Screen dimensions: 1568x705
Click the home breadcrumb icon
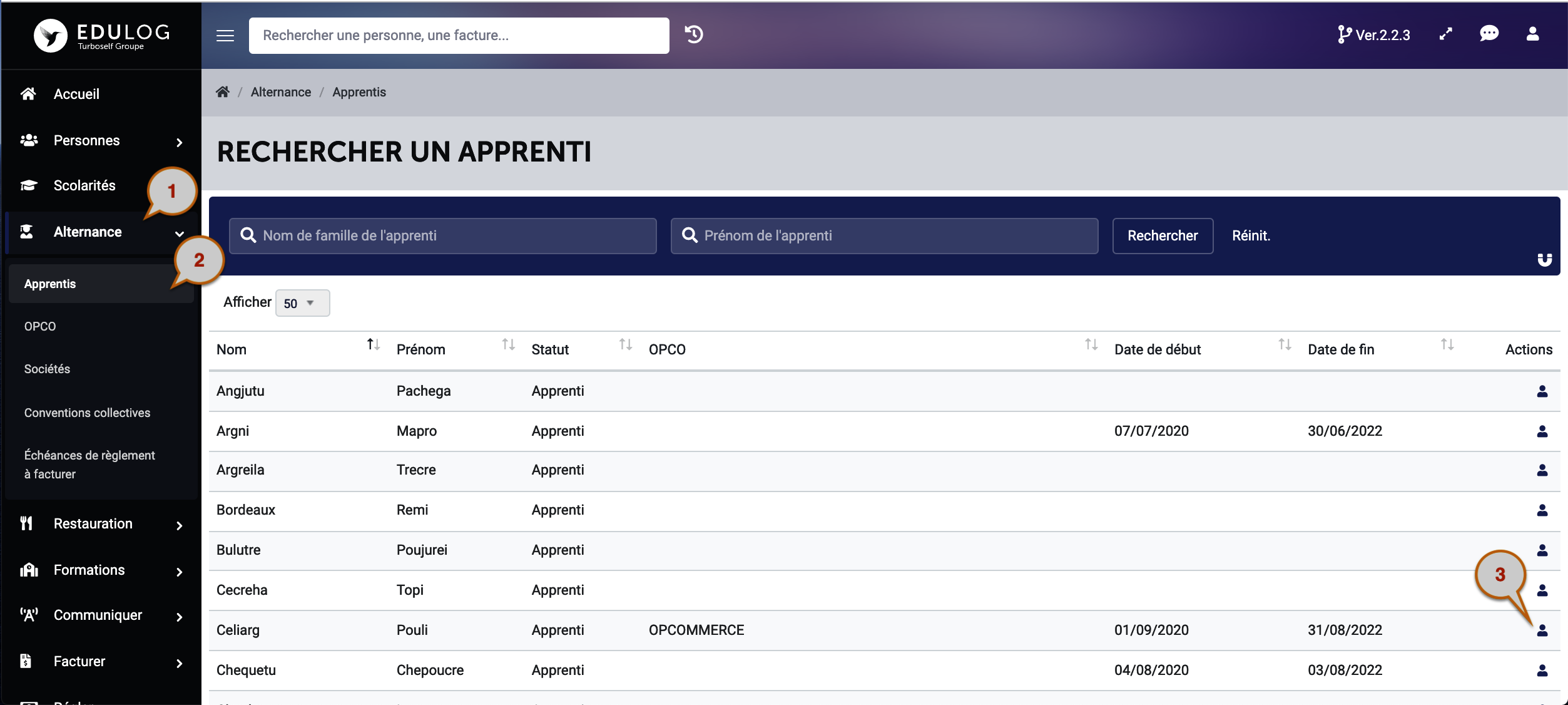223,92
